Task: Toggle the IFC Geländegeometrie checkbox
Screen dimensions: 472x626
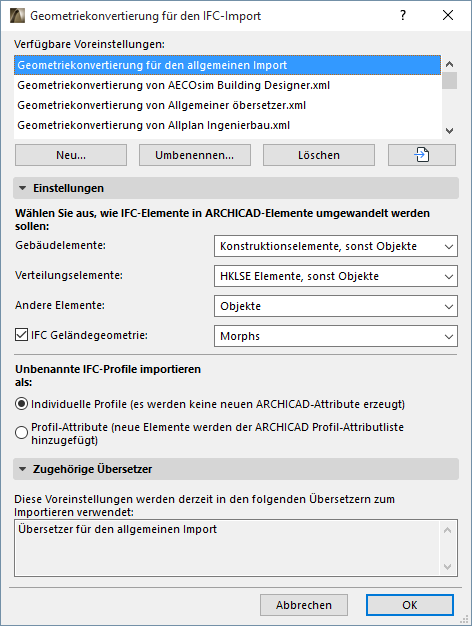Action: point(21,335)
